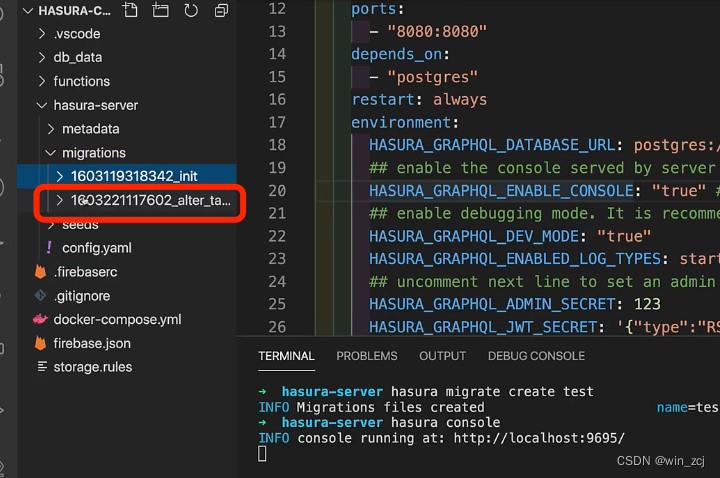Click the text file icon beside storage.rules

coord(42,366)
